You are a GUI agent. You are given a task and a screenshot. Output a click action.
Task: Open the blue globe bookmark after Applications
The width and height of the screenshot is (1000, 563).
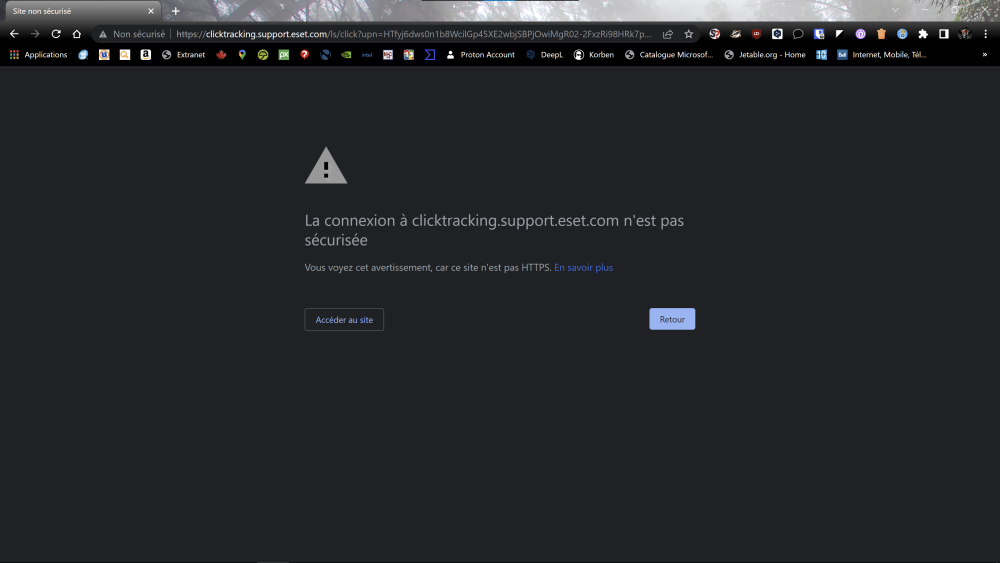(x=83, y=55)
